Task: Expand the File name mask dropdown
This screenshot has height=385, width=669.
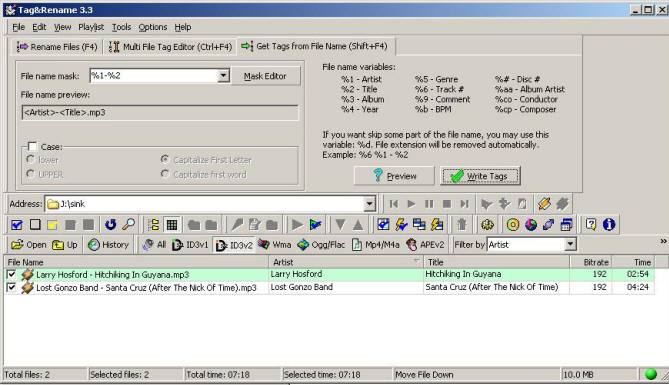Action: click(x=223, y=76)
